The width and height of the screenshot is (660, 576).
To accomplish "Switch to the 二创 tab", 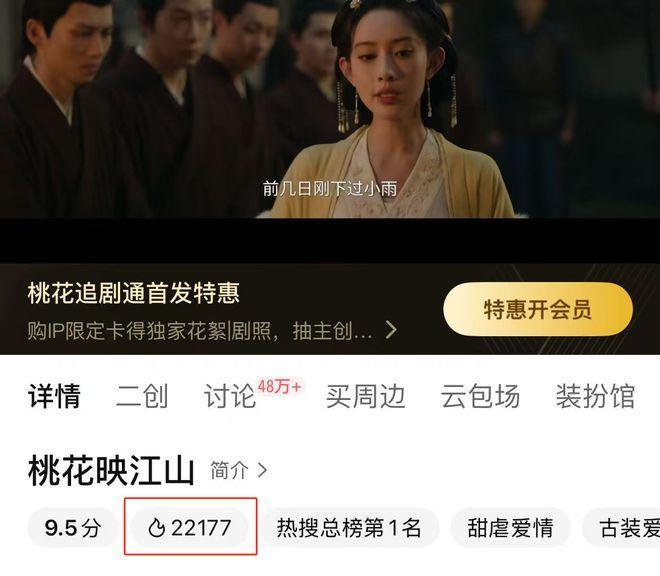I will pos(142,396).
